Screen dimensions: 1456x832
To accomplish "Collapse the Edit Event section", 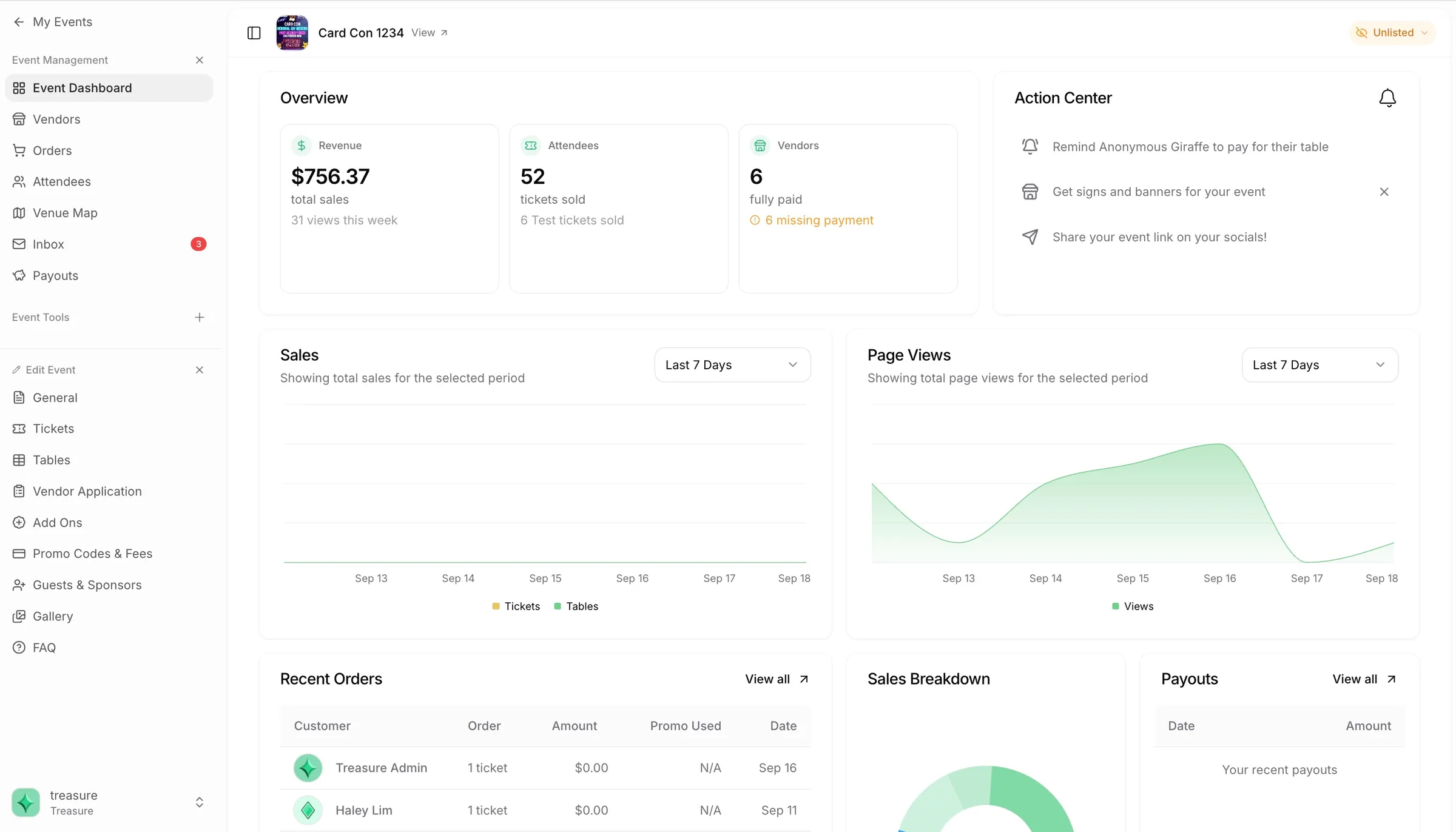I will (x=200, y=370).
